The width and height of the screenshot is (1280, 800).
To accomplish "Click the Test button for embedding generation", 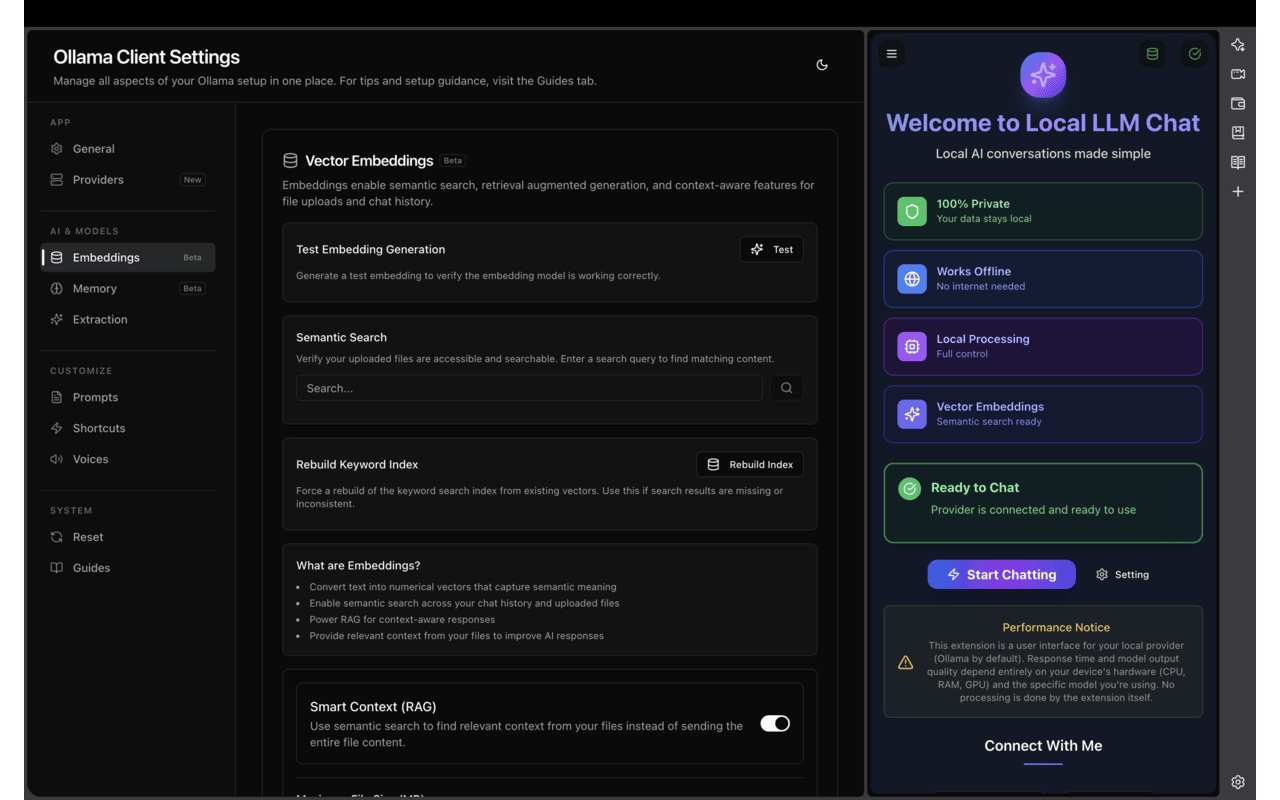I will tap(771, 250).
